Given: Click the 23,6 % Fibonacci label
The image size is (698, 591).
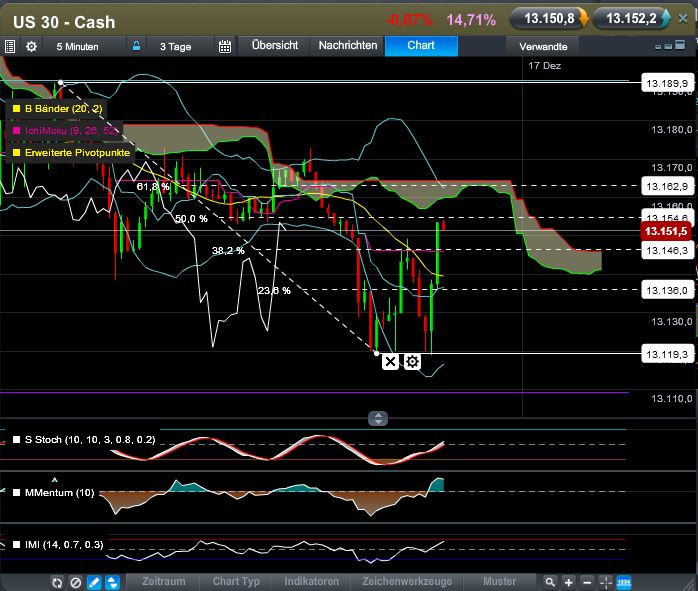Looking at the screenshot, I should coord(274,291).
